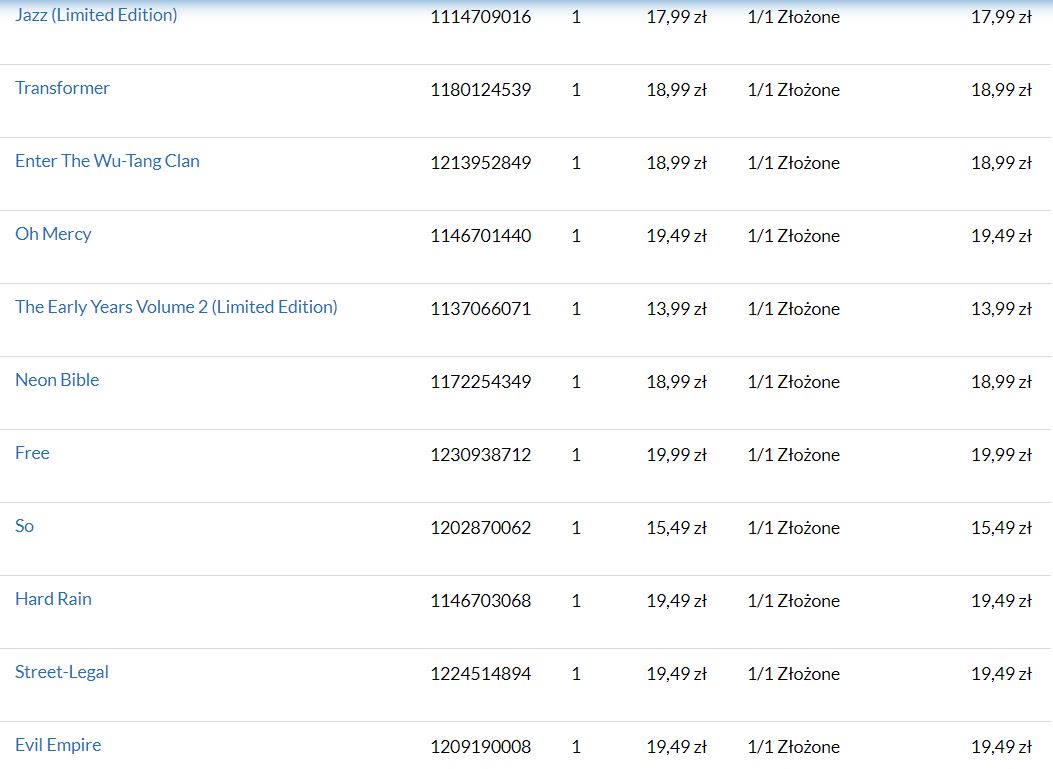1053x769 pixels.
Task: Click the 19,49 zł total for Street-Legal row
Action: pyautogui.click(x=1001, y=674)
